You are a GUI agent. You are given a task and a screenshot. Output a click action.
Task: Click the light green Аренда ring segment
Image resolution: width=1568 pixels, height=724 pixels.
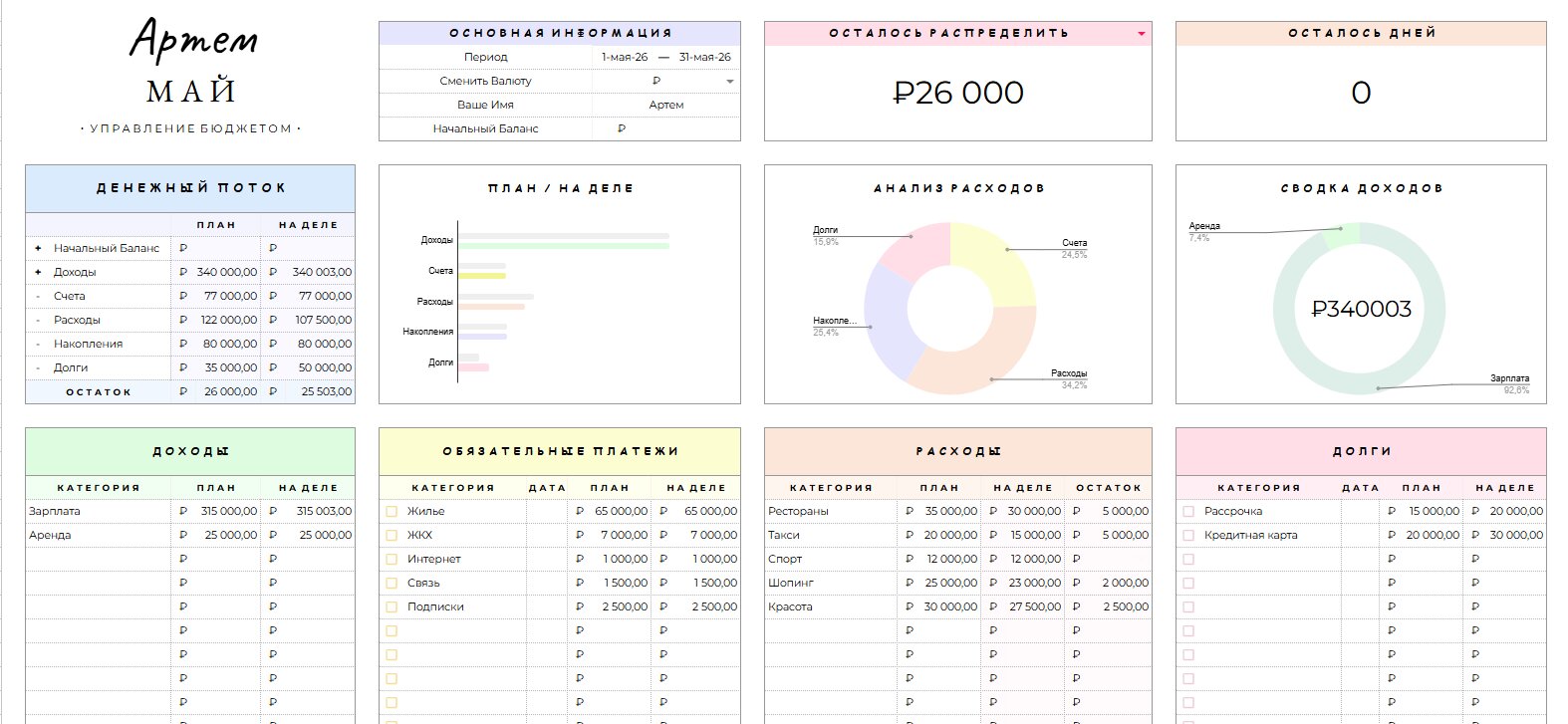1341,235
